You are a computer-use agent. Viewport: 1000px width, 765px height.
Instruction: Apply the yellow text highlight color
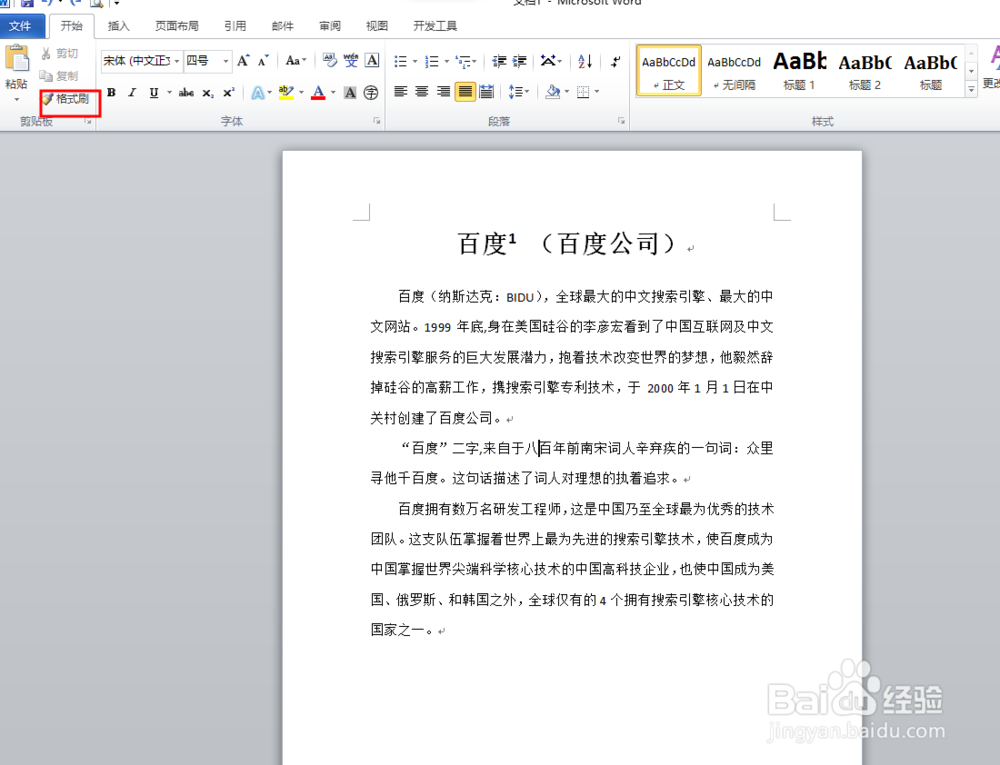coord(286,93)
